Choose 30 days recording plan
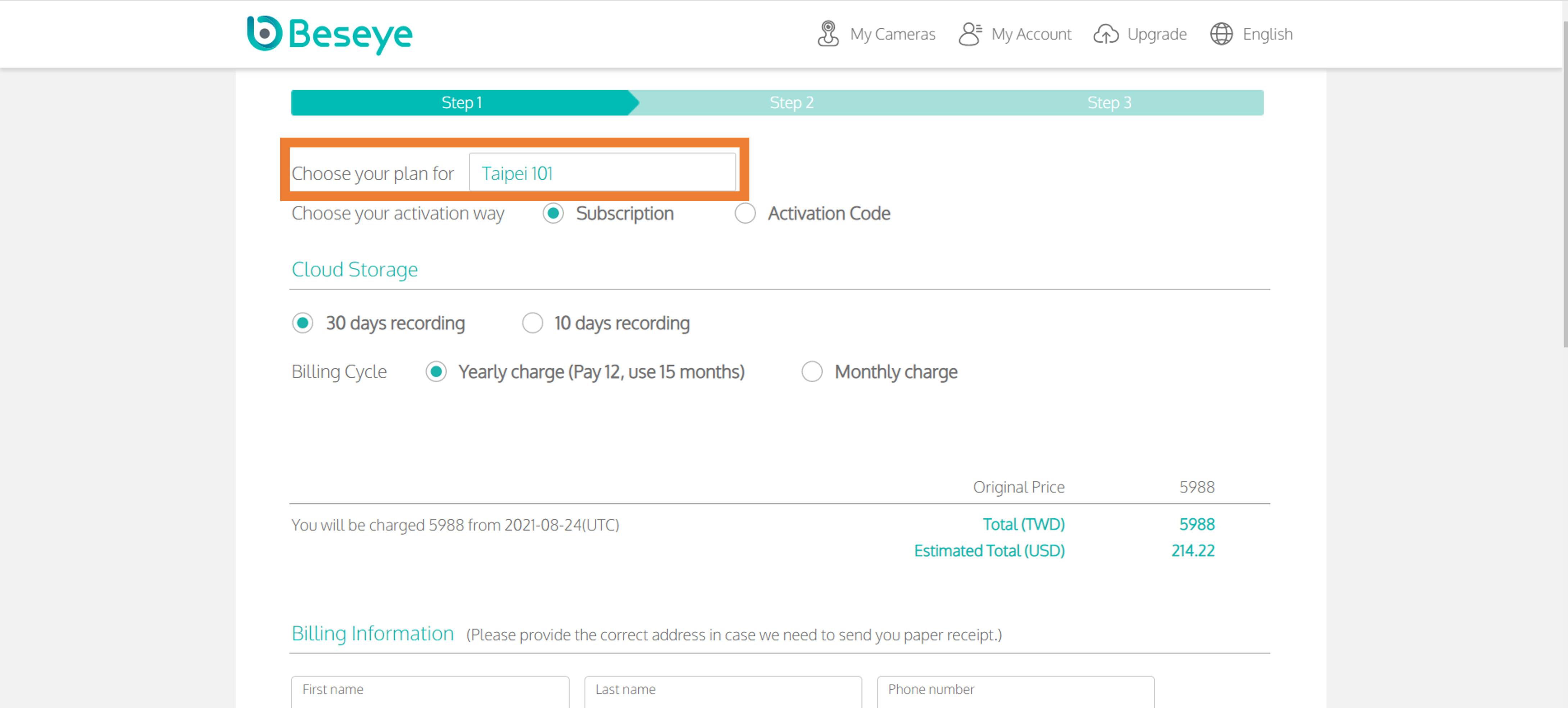Screen dimensions: 1568x708 coord(303,323)
